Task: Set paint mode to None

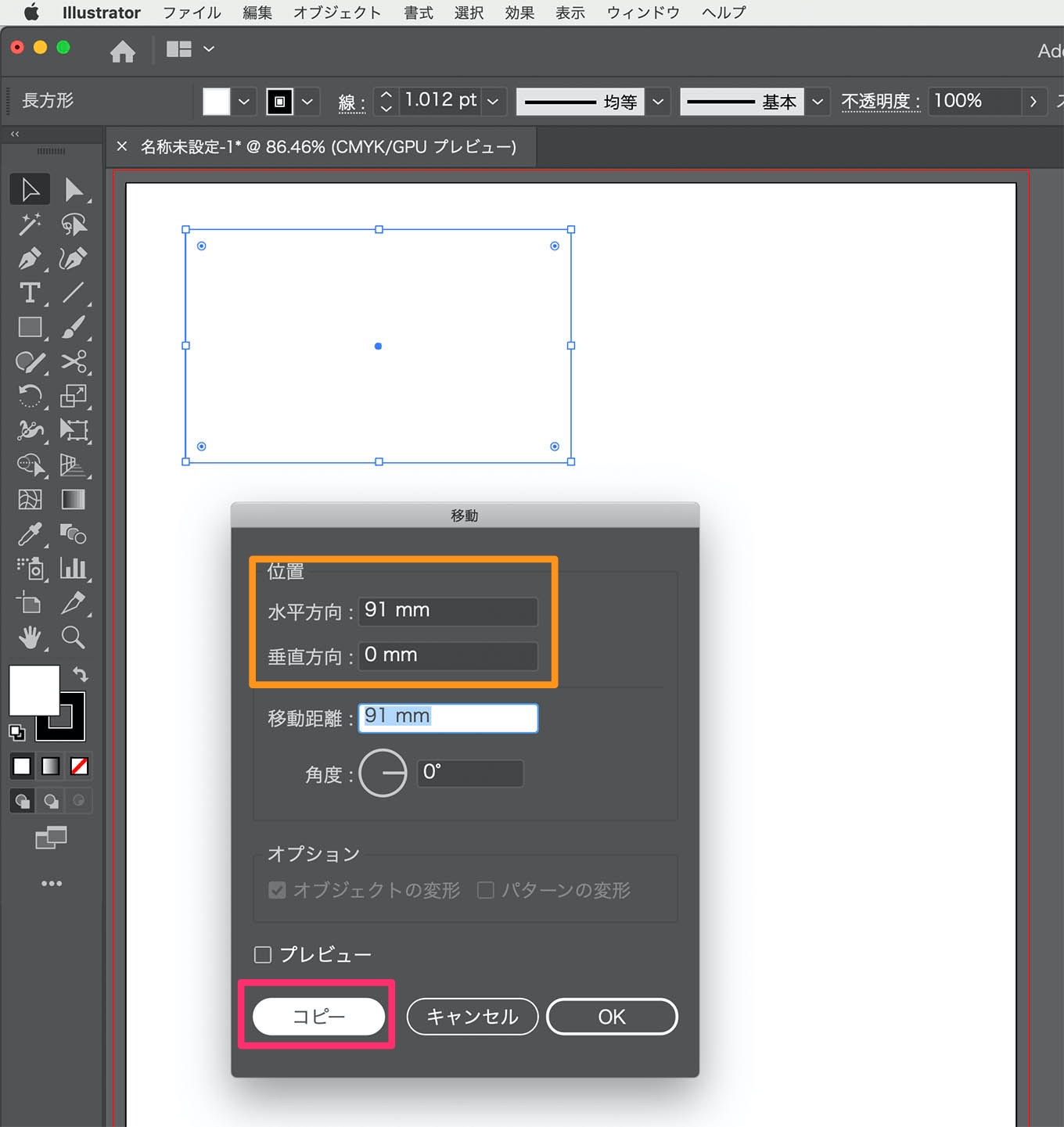Action: coord(79,766)
